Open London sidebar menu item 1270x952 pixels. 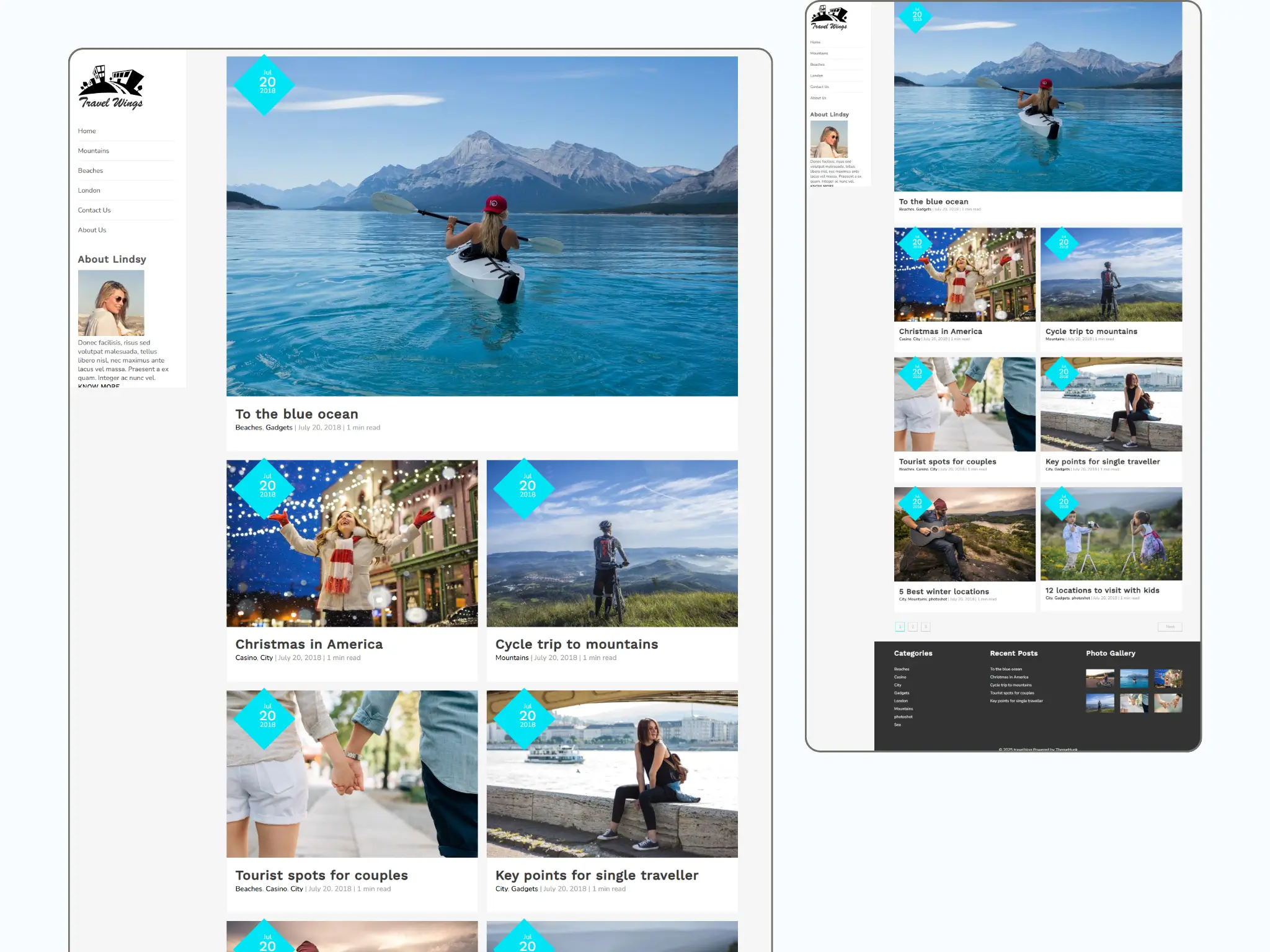pos(89,190)
